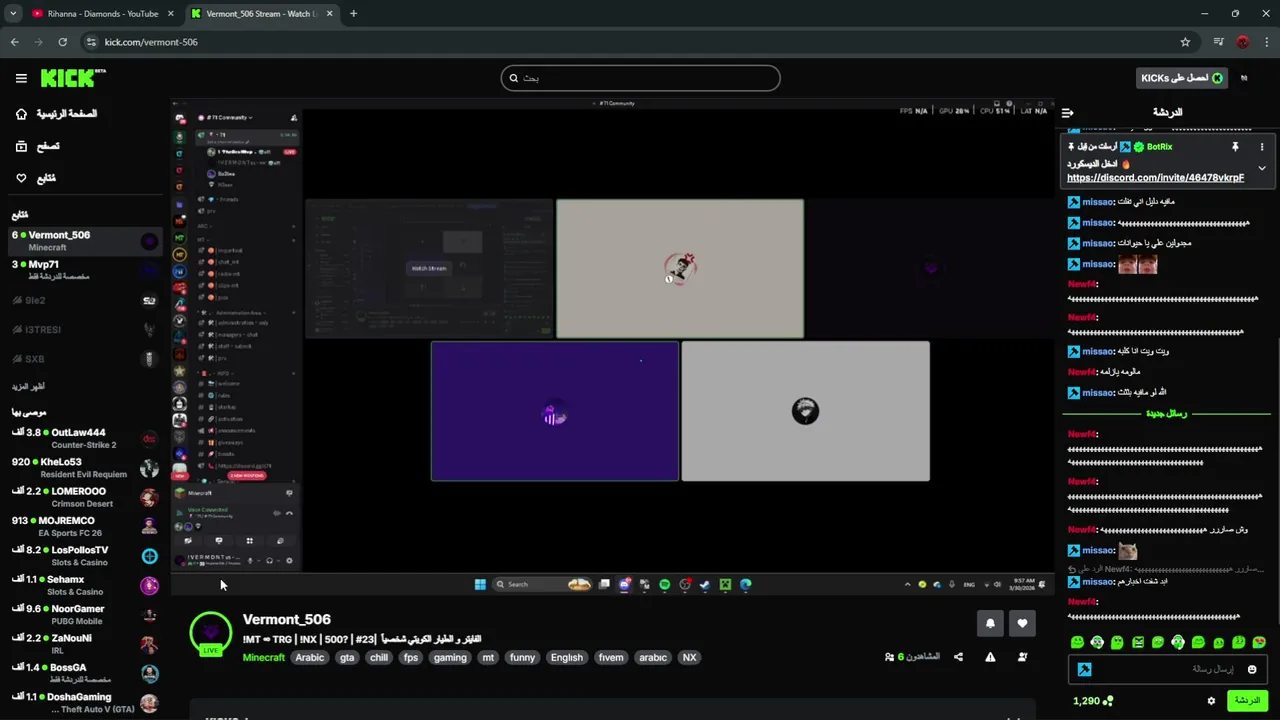1280x720 pixels.
Task: Jump to new messages (رسائل جديدة) divider
Action: tap(1166, 413)
